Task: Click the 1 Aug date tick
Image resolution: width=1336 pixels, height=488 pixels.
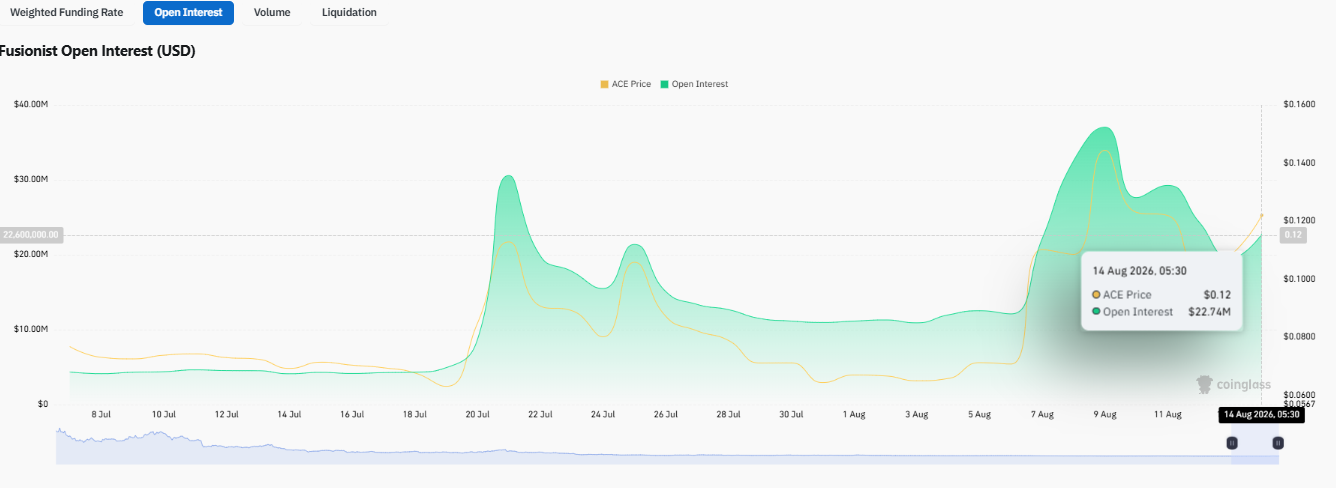Action: tap(854, 414)
